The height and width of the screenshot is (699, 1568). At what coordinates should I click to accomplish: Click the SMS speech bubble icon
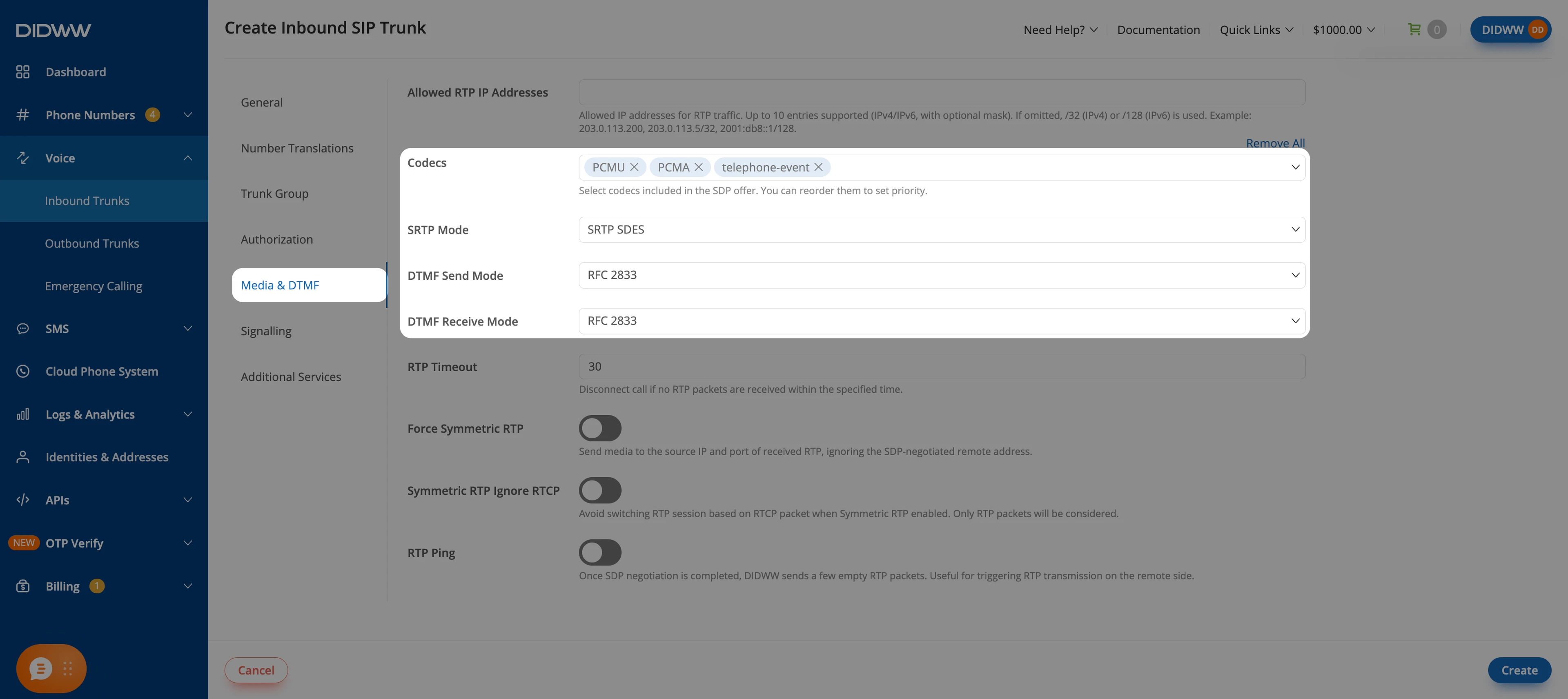click(22, 329)
